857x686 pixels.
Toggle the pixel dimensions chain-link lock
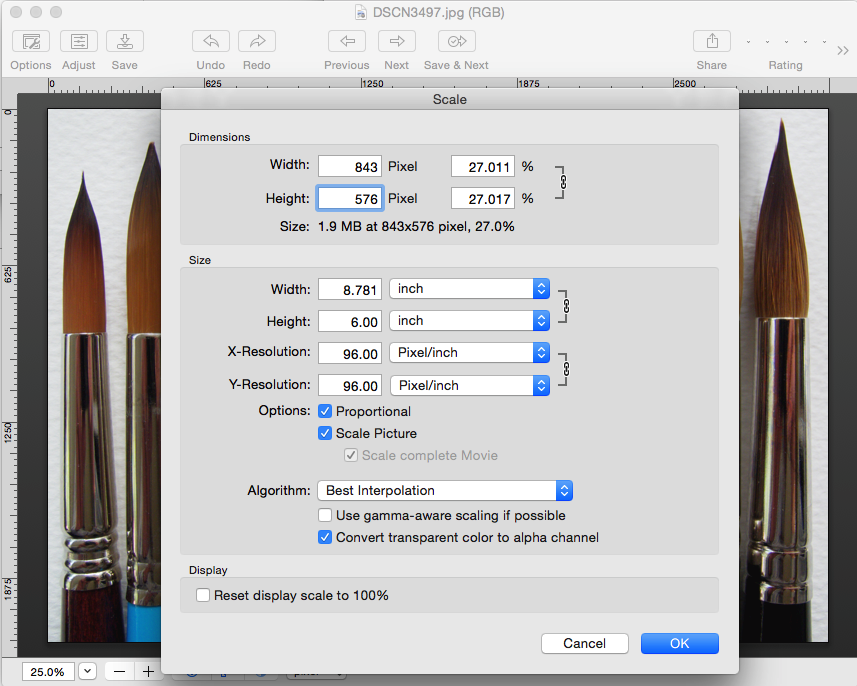(562, 183)
